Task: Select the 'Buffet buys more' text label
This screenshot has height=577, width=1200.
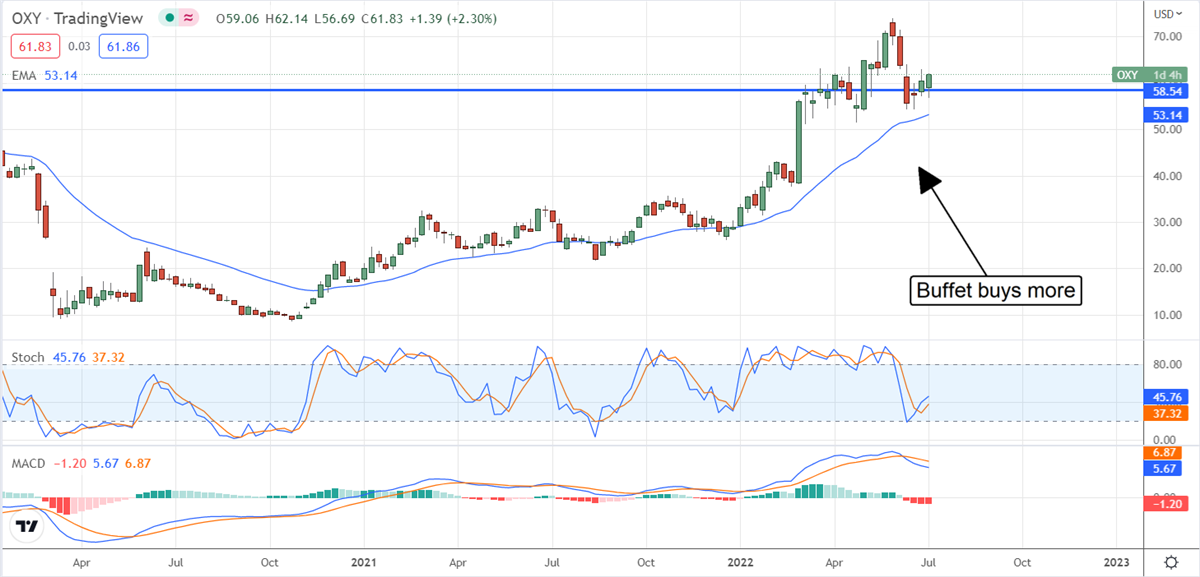Action: pyautogui.click(x=994, y=291)
